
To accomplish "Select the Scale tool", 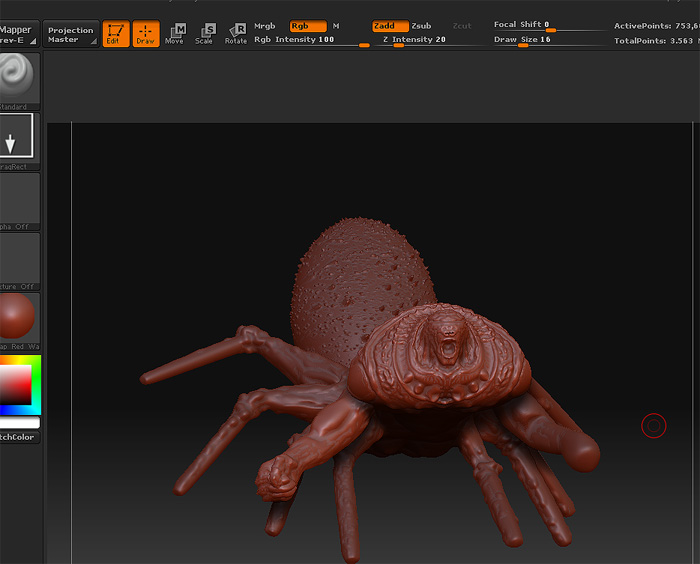I will [204, 35].
